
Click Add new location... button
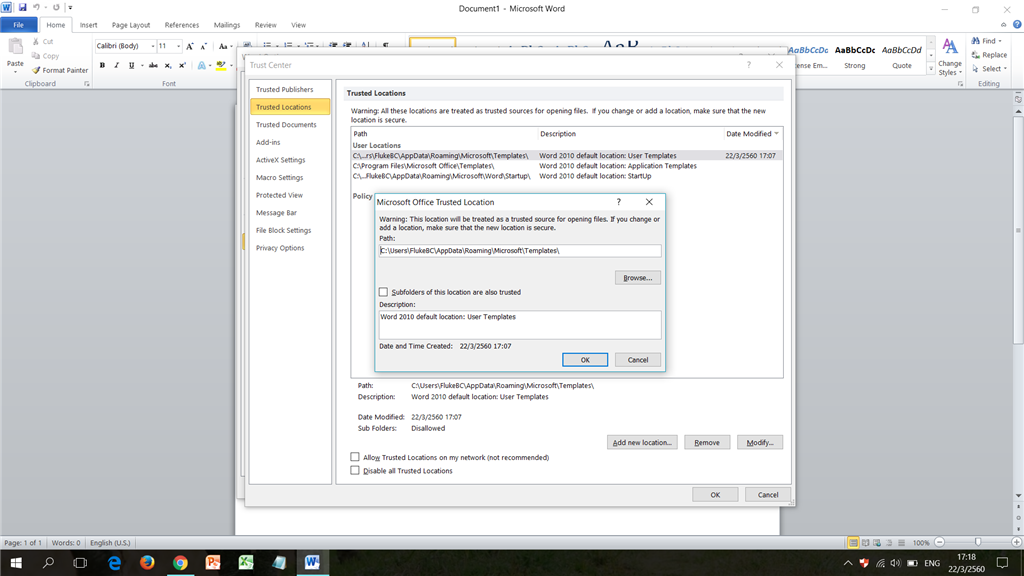(642, 442)
